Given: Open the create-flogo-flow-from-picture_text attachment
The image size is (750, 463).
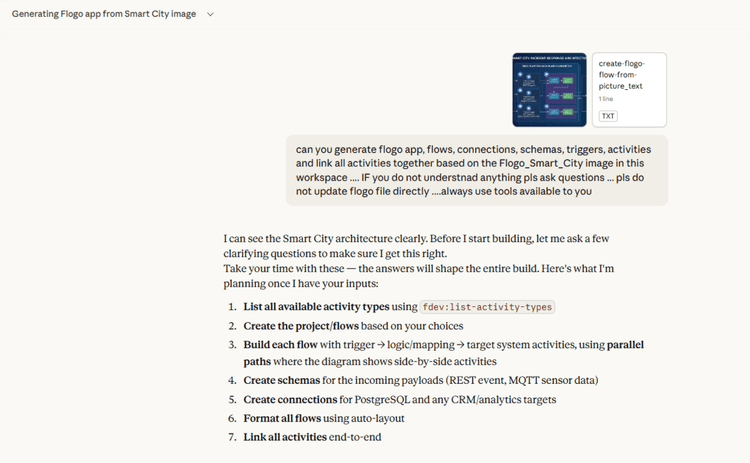Looking at the screenshot, I should coord(629,90).
